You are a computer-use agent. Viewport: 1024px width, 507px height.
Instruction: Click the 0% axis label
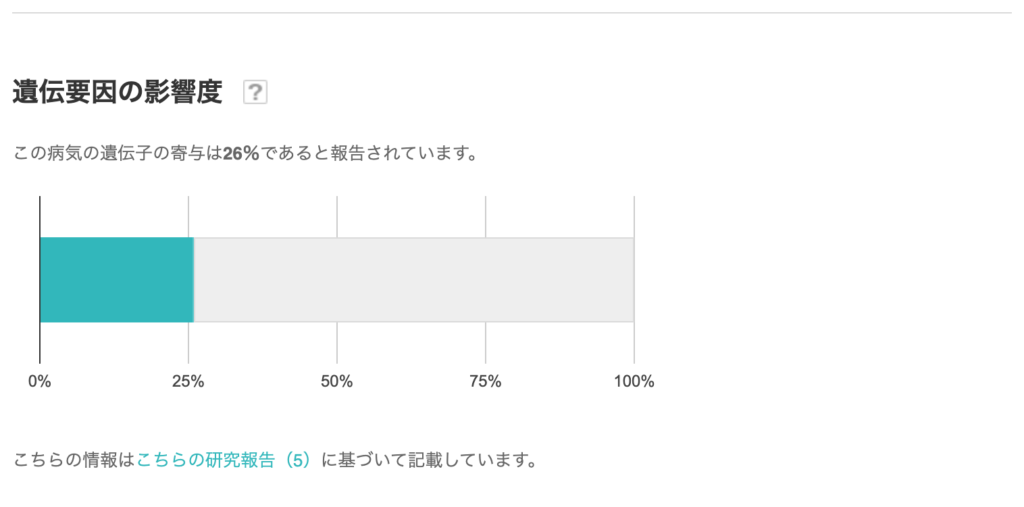coord(40,382)
